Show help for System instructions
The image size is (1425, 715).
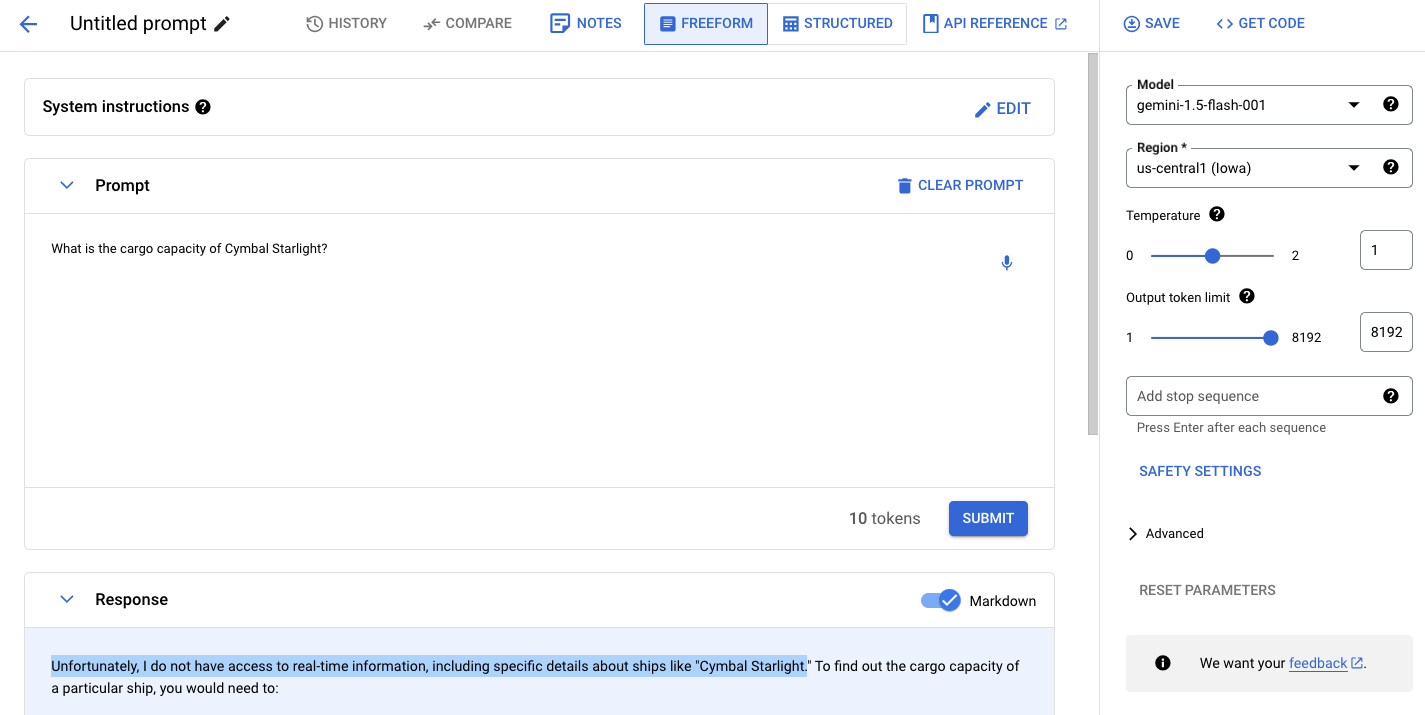(203, 107)
